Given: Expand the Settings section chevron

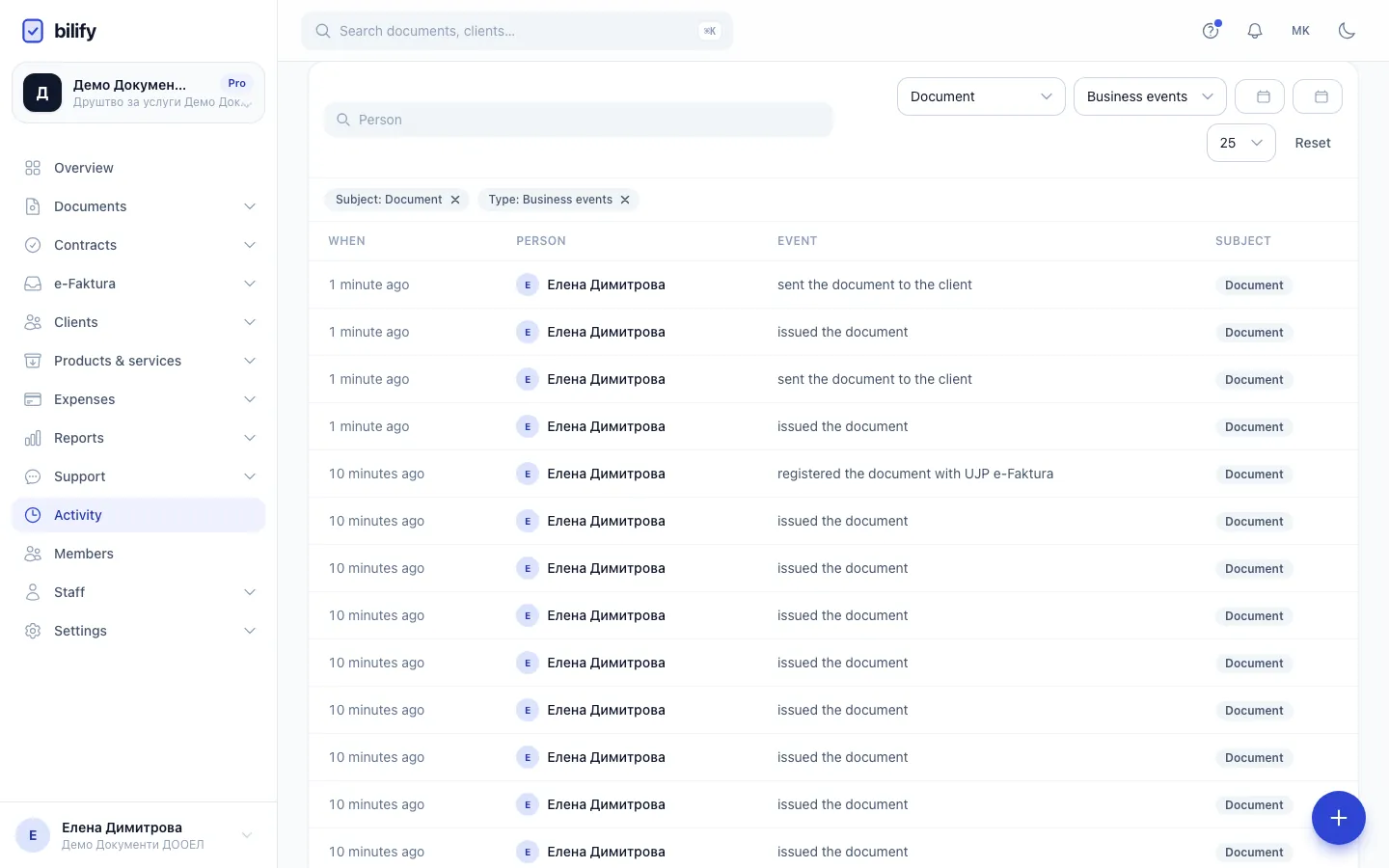Looking at the screenshot, I should tap(250, 631).
